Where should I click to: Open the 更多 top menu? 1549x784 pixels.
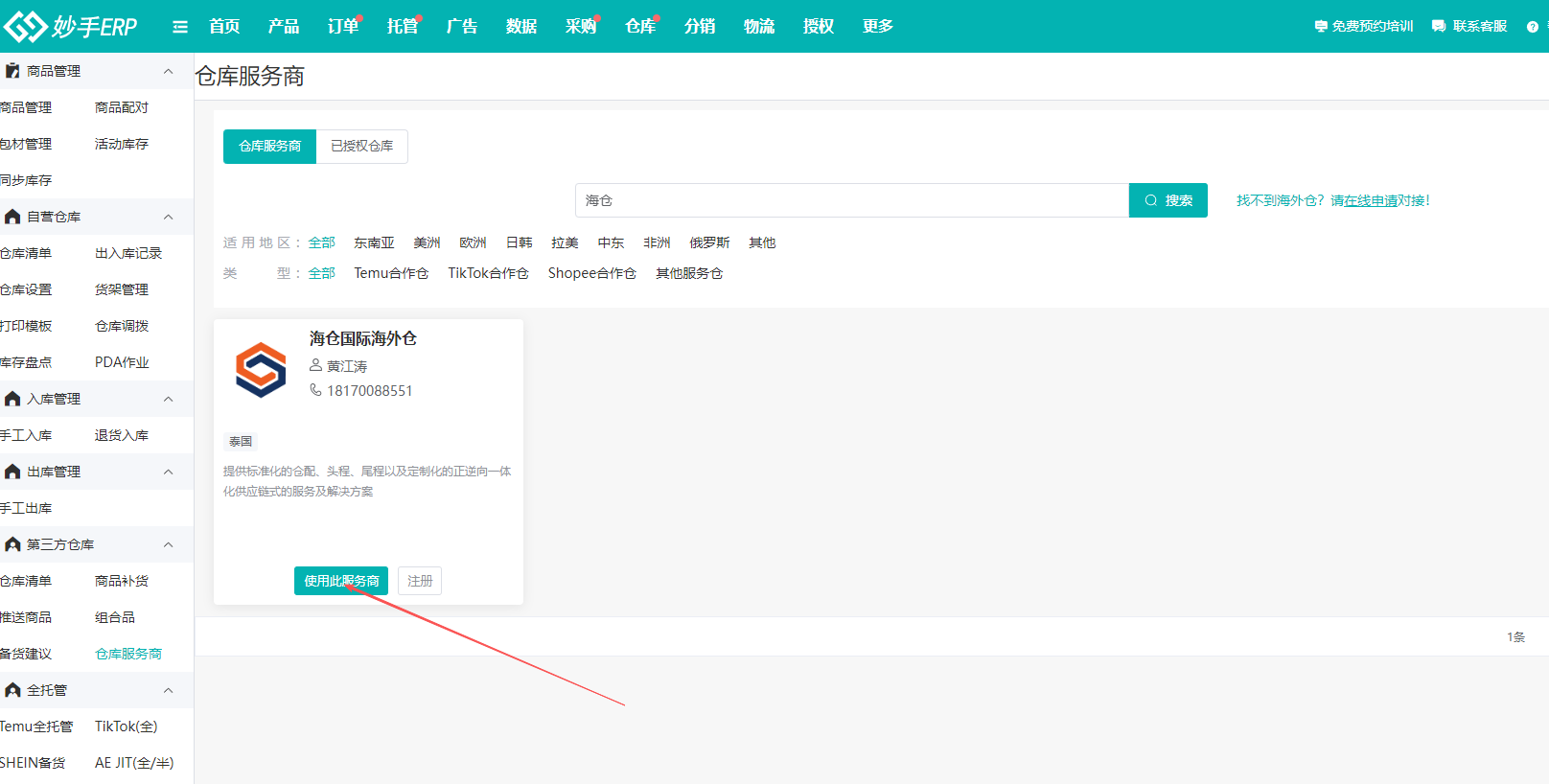coord(878,26)
